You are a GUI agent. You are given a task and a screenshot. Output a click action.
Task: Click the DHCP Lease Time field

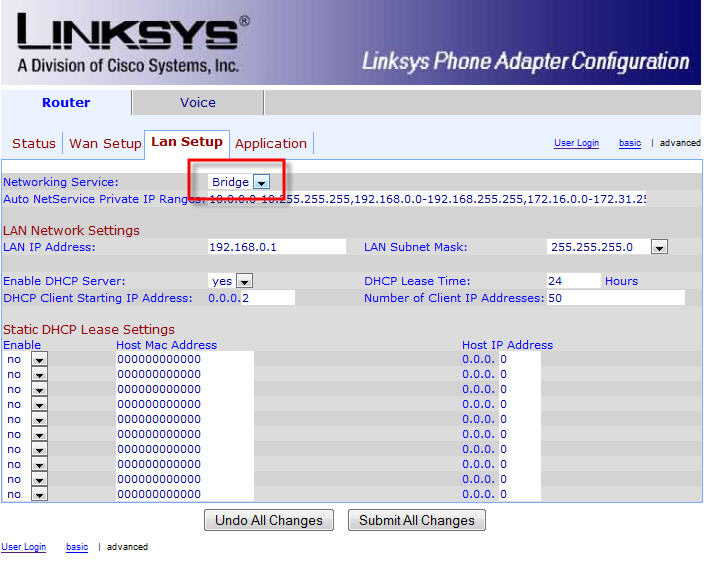573,281
